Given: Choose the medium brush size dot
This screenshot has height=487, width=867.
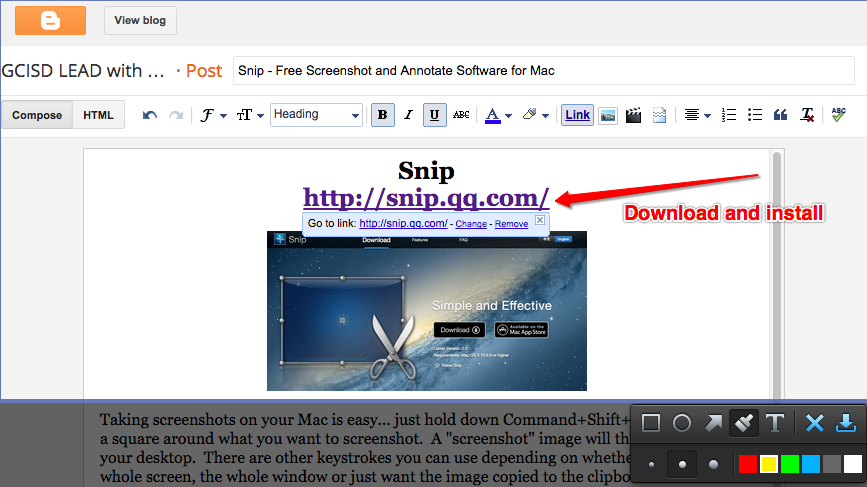Looking at the screenshot, I should (682, 465).
